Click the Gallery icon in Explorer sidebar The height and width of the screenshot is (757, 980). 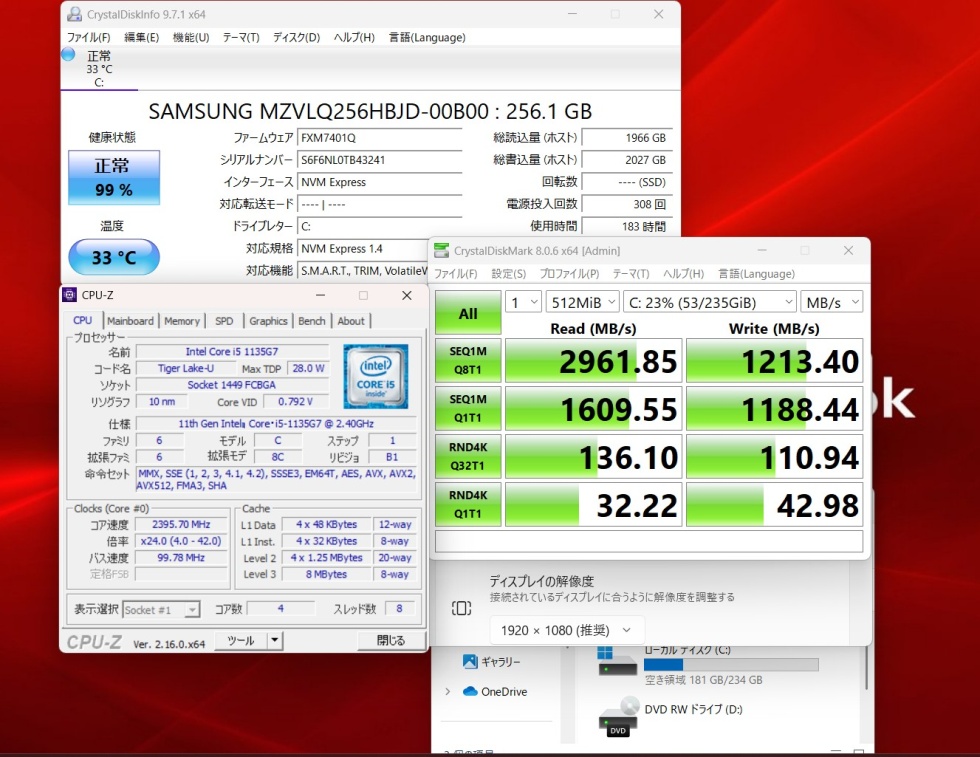[470, 661]
